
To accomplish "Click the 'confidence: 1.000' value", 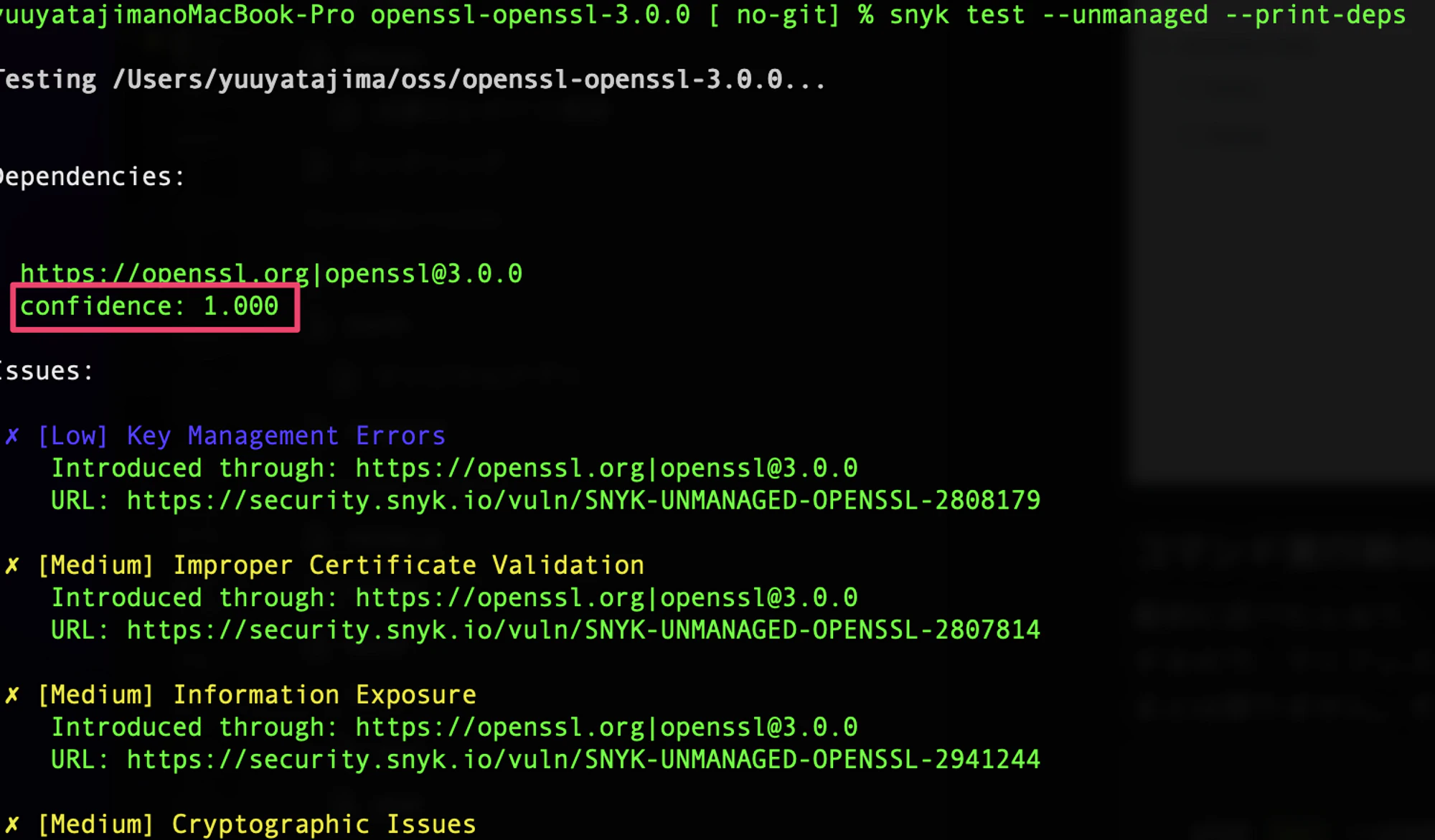I will pyautogui.click(x=149, y=306).
